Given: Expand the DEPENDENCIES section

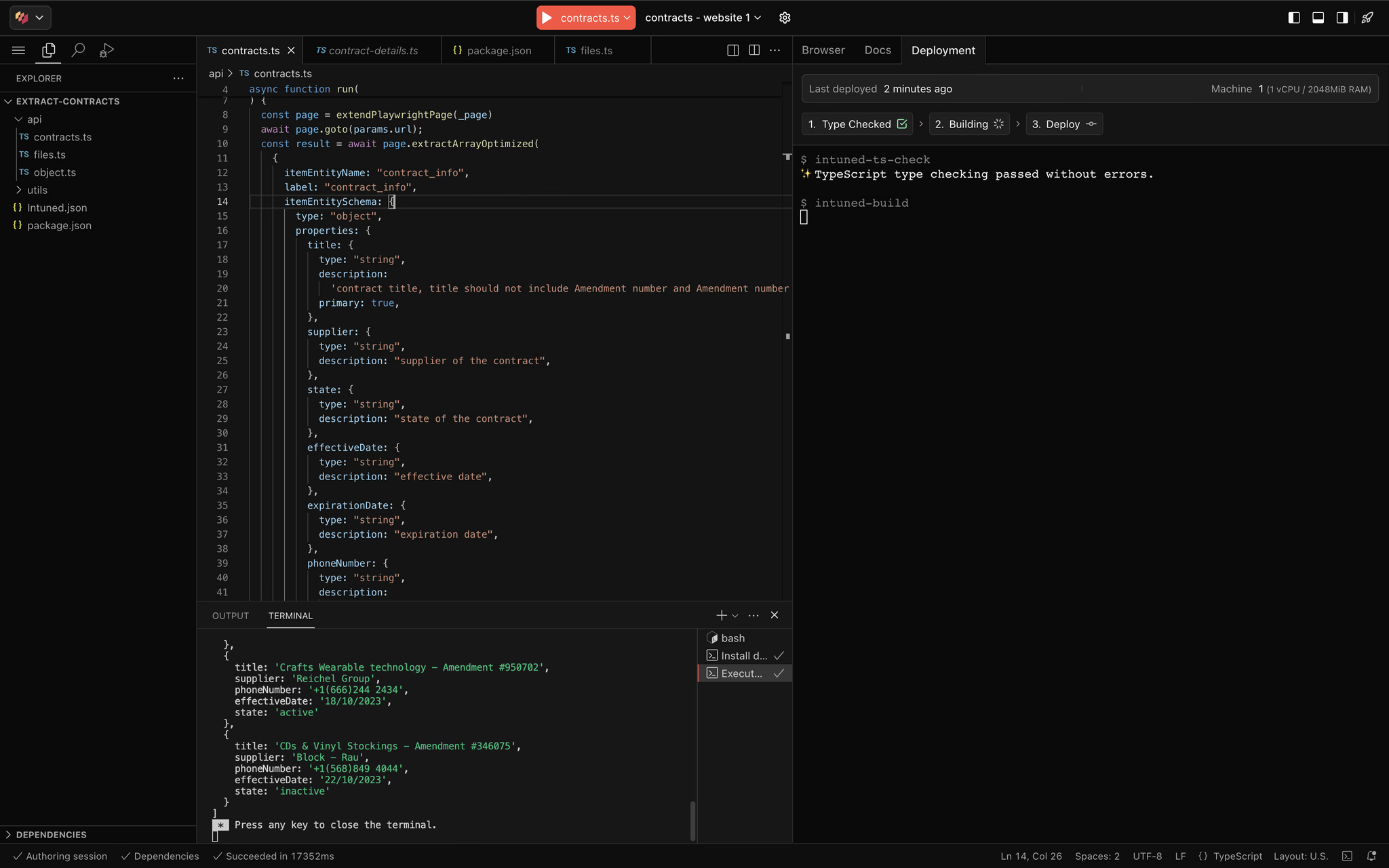Looking at the screenshot, I should 51,834.
